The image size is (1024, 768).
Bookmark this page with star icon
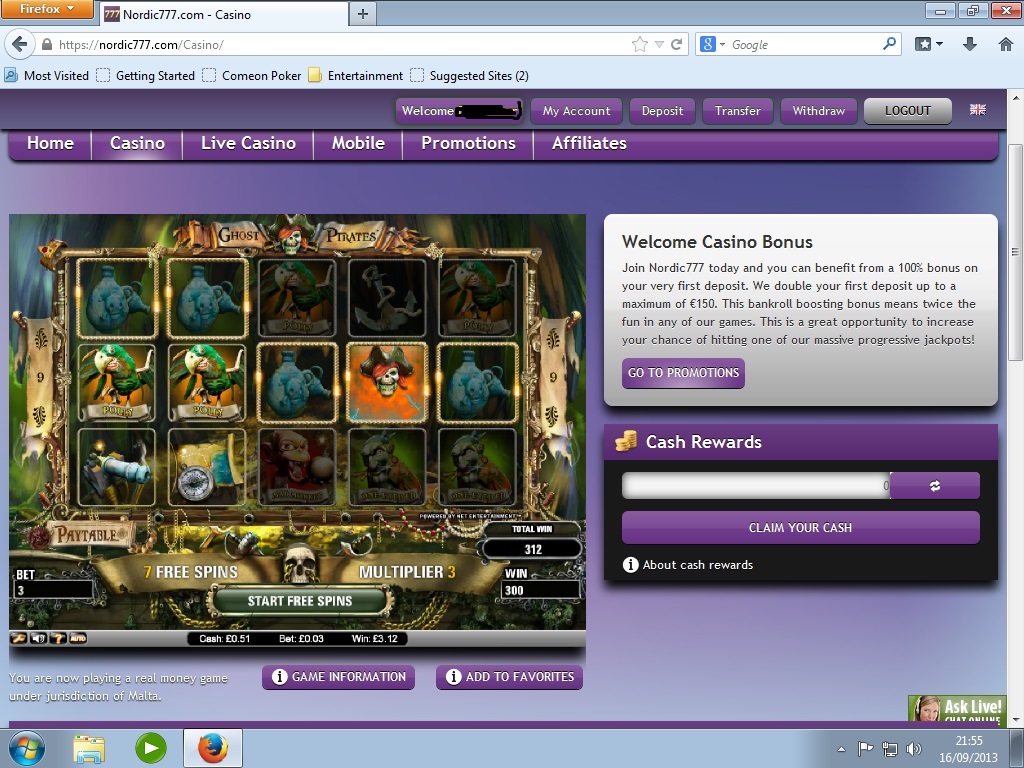pyautogui.click(x=640, y=44)
